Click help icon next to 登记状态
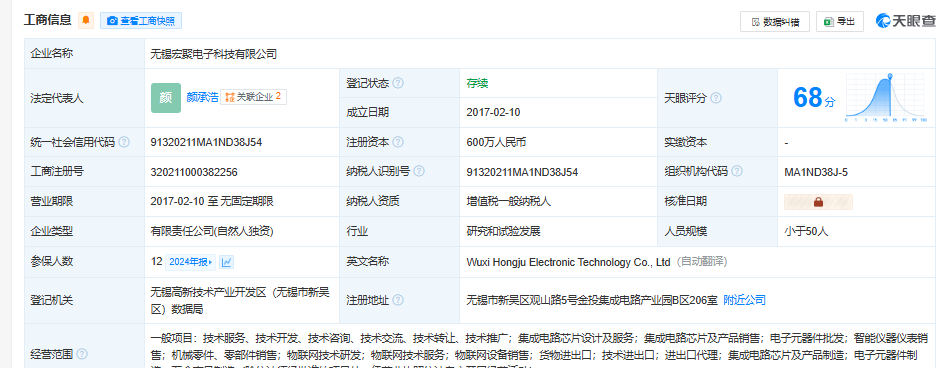 pos(398,83)
